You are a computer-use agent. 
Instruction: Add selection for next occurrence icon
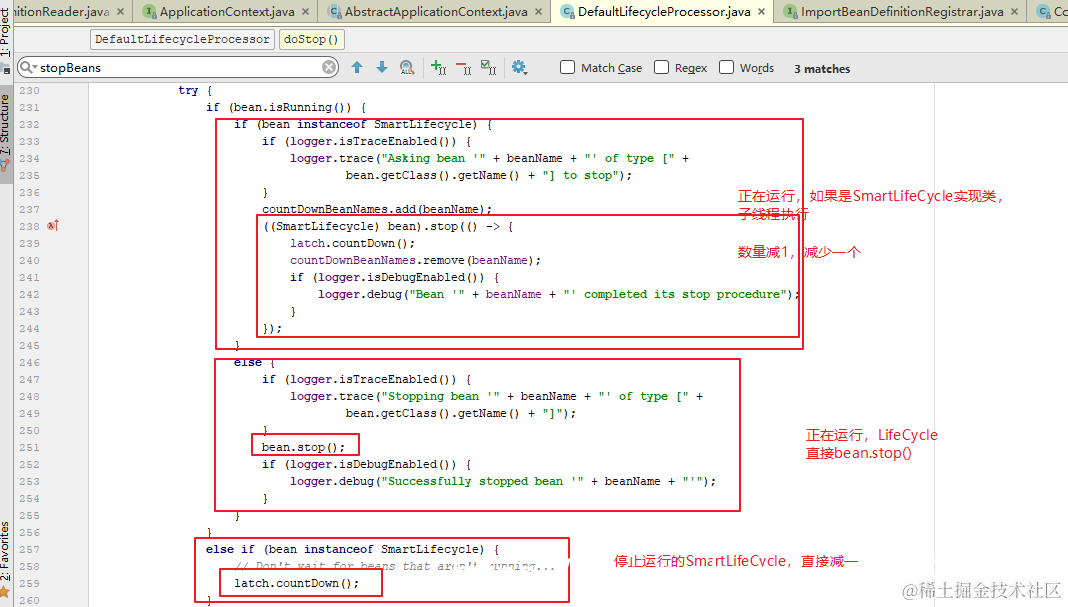pyautogui.click(x=439, y=67)
